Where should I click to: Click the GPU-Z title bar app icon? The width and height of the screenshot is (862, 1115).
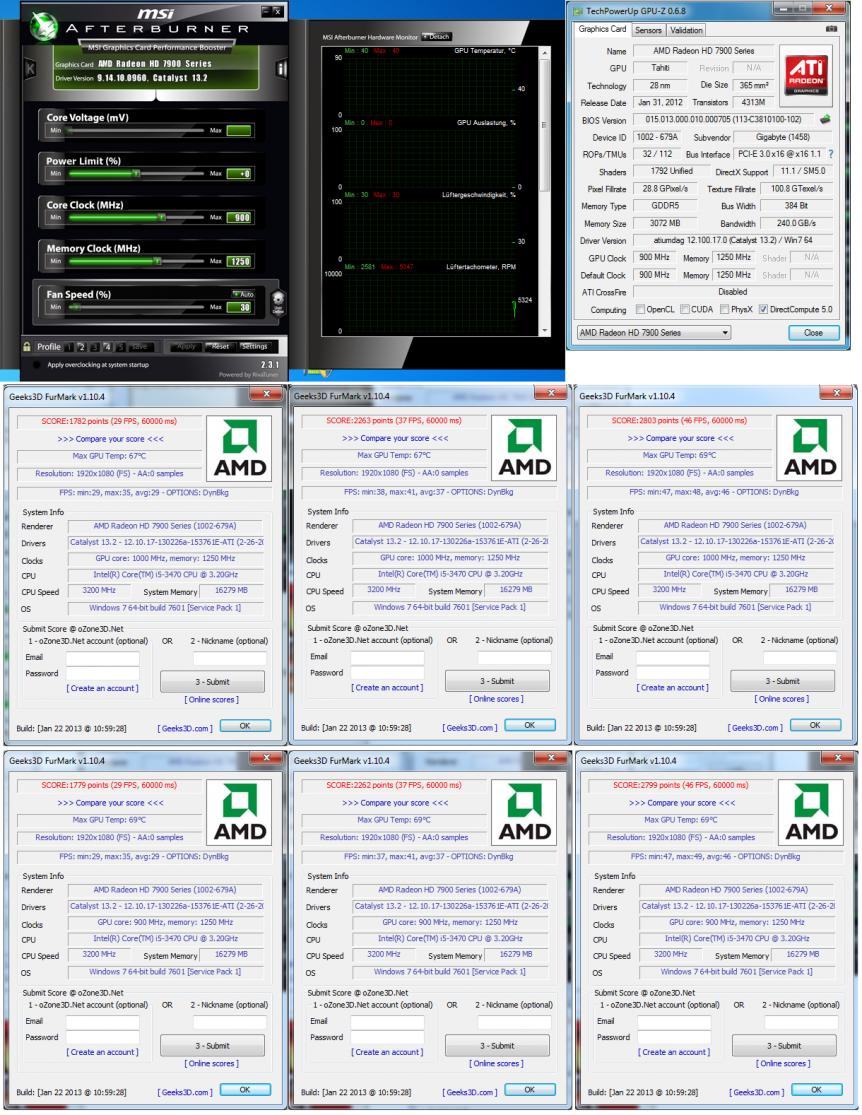pos(578,11)
